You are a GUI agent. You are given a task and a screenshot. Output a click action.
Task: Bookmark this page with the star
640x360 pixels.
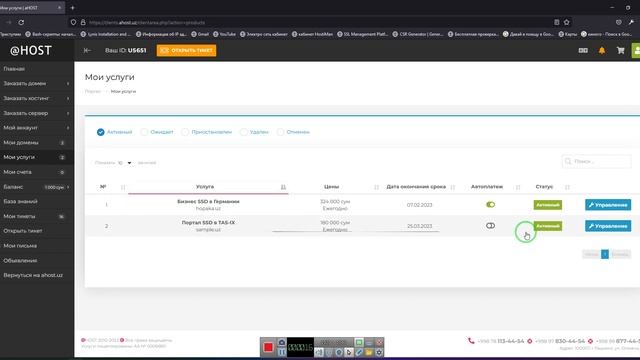pos(567,22)
